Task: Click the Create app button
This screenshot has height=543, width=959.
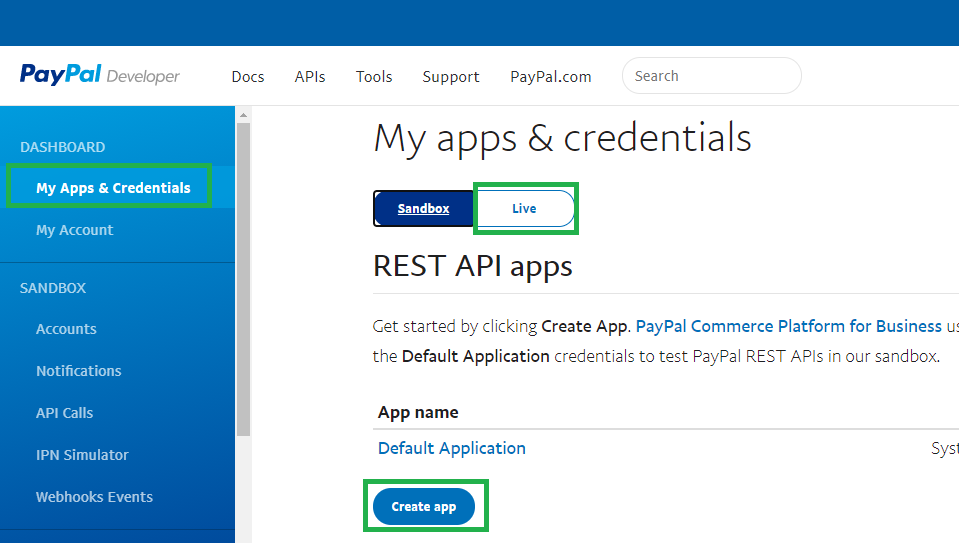Action: click(x=424, y=506)
